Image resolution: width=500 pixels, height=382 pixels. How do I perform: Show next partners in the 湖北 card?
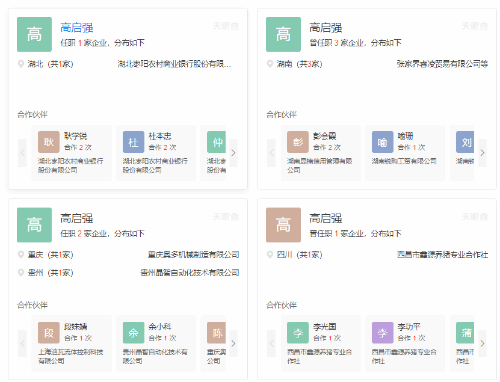(x=233, y=153)
